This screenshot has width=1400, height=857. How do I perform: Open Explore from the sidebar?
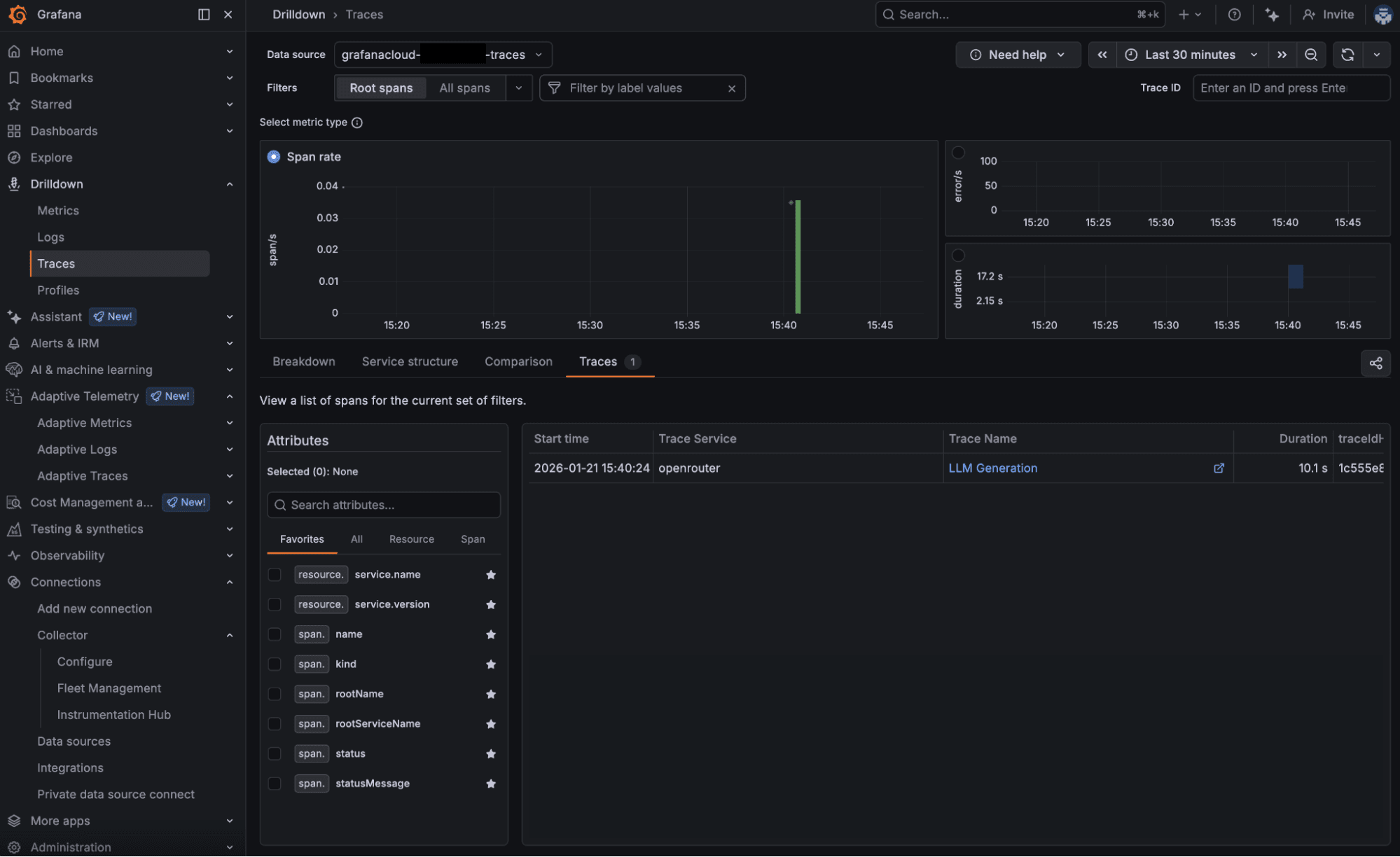coord(51,158)
